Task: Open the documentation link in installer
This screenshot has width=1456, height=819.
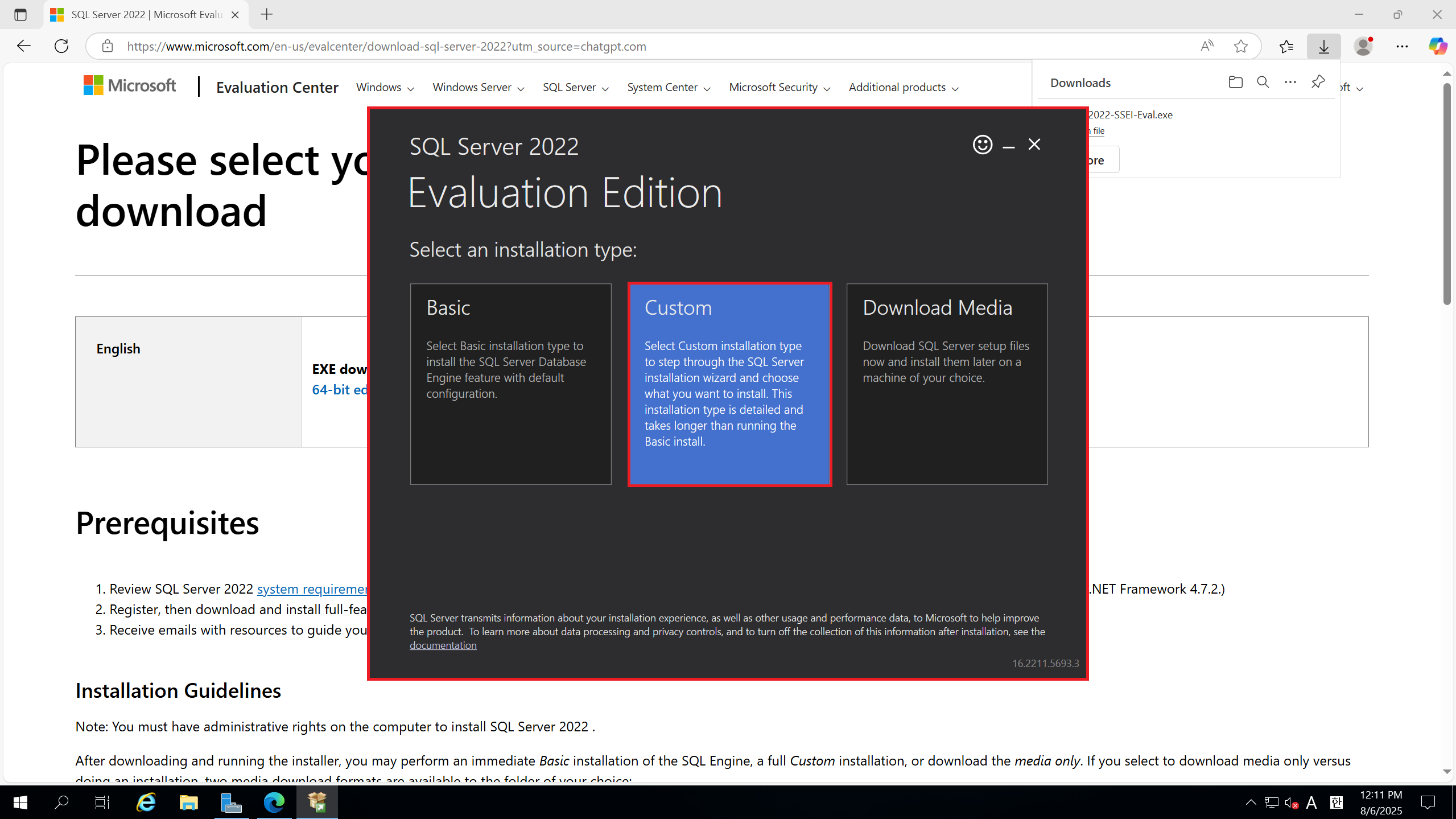Action: pyautogui.click(x=443, y=645)
